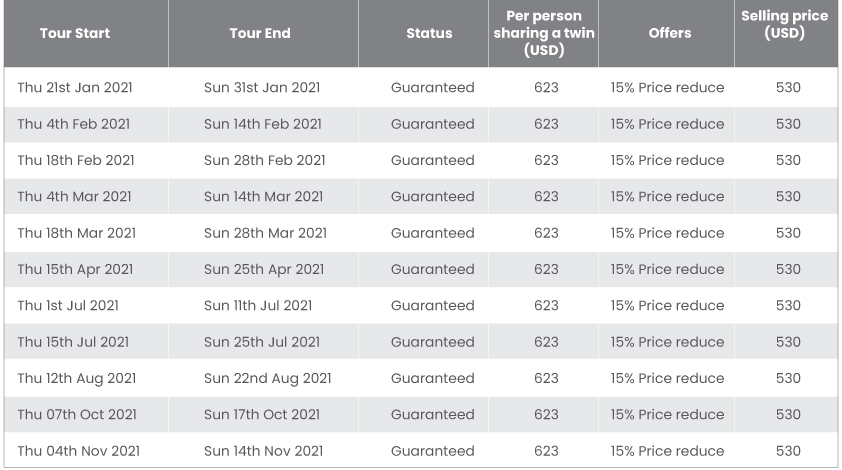Click 623 price in the Oct row
Screen dimensions: 842x470
(x=546, y=415)
